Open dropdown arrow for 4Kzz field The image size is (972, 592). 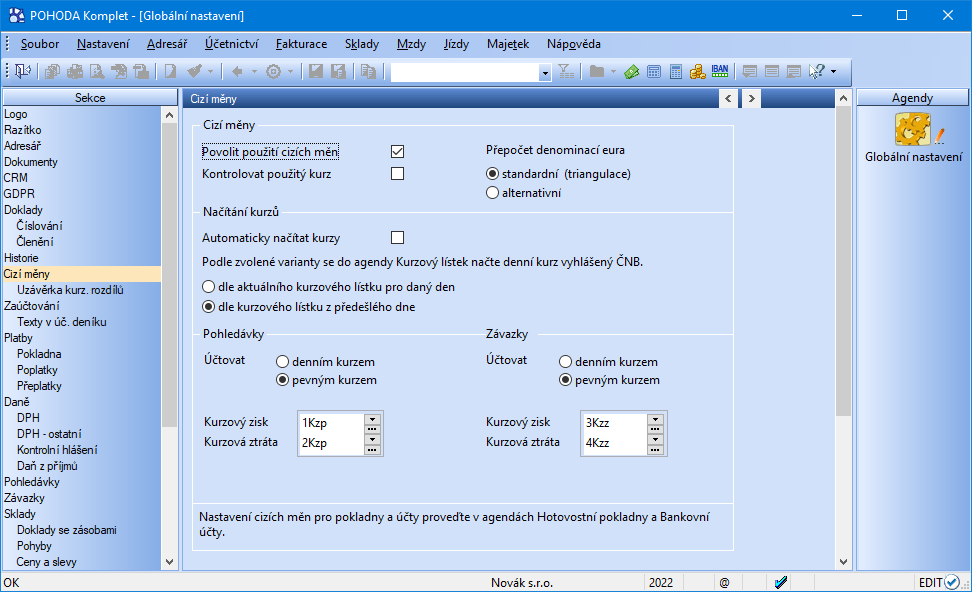pos(655,439)
